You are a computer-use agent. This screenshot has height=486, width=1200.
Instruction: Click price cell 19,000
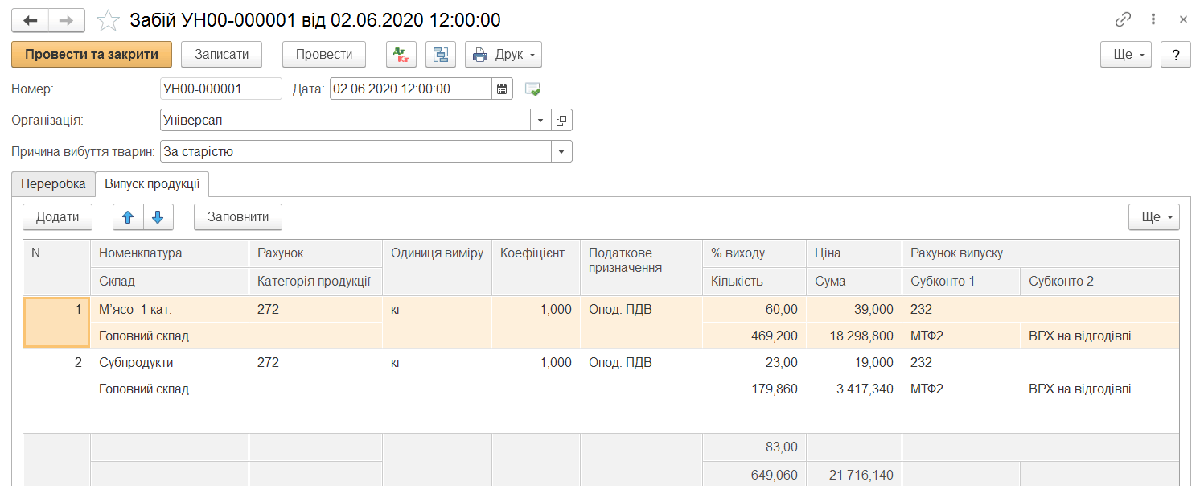pyautogui.click(x=855, y=361)
